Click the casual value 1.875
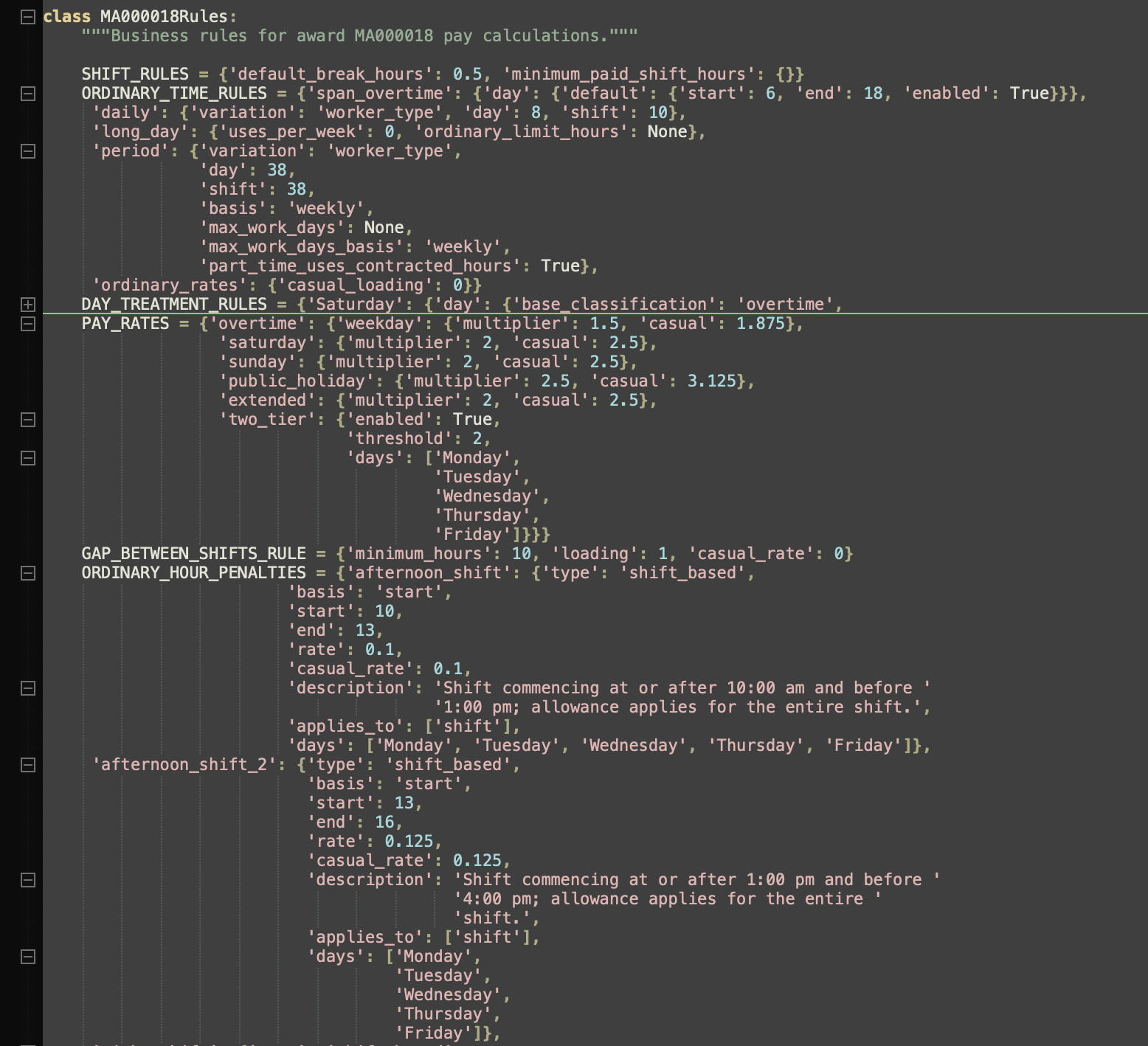The image size is (1148, 1046). tap(761, 323)
